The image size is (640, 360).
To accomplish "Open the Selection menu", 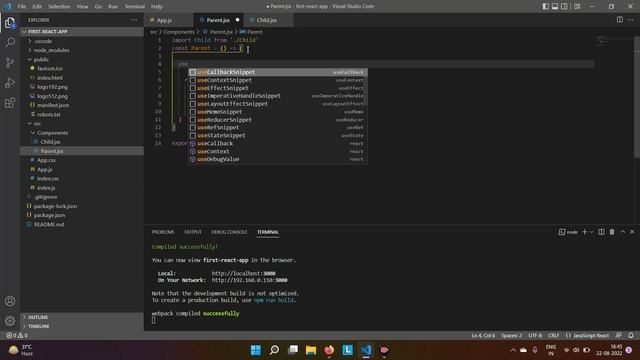I will pyautogui.click(x=59, y=6).
